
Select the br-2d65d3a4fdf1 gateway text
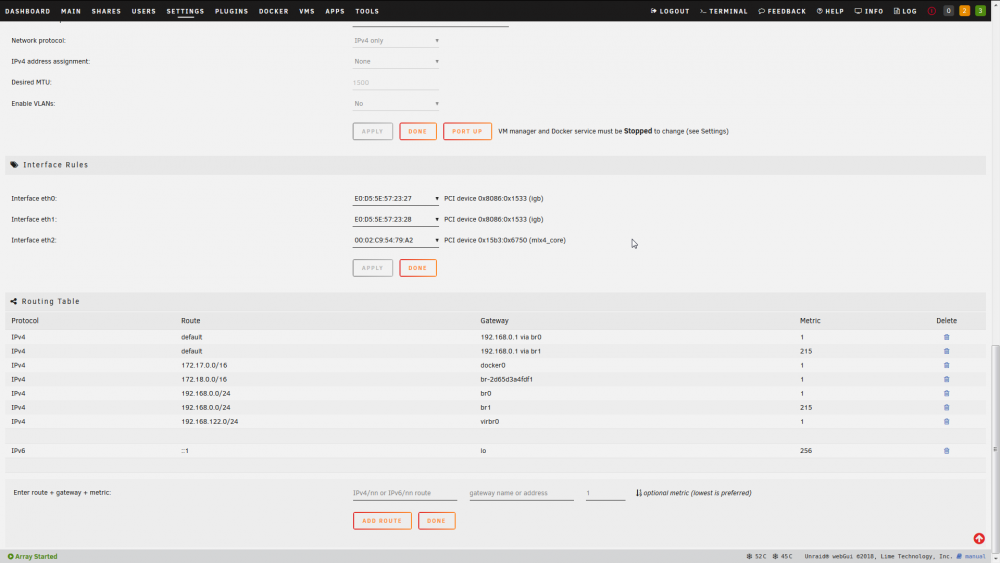[506, 379]
